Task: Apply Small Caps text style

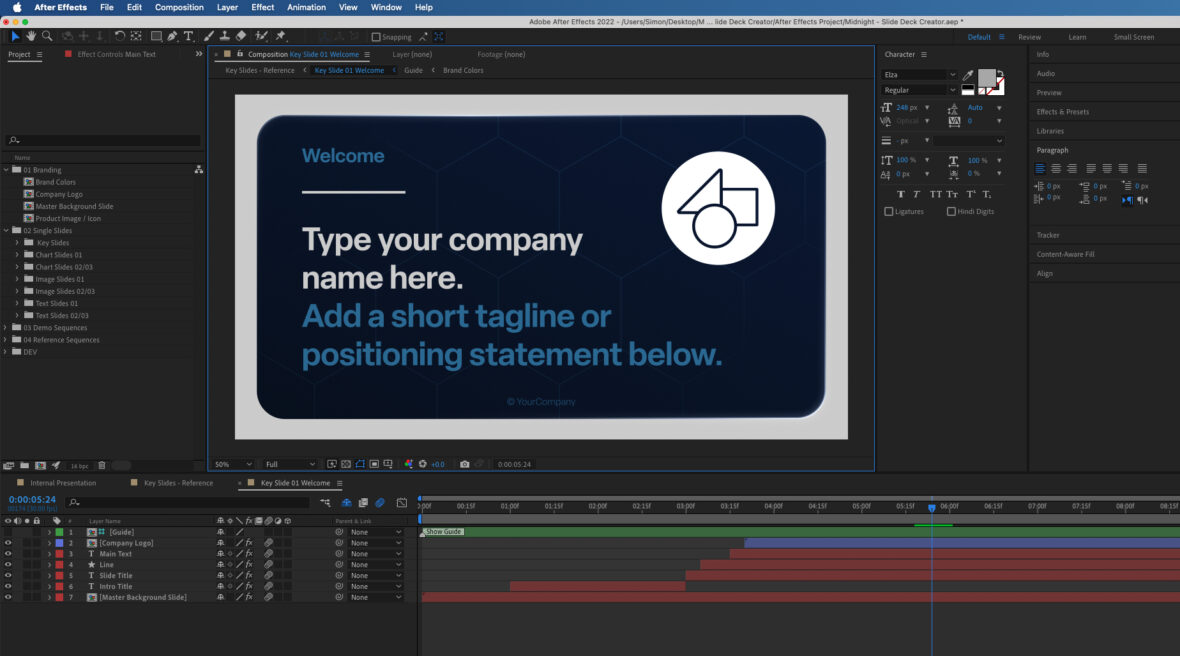Action: pos(953,194)
